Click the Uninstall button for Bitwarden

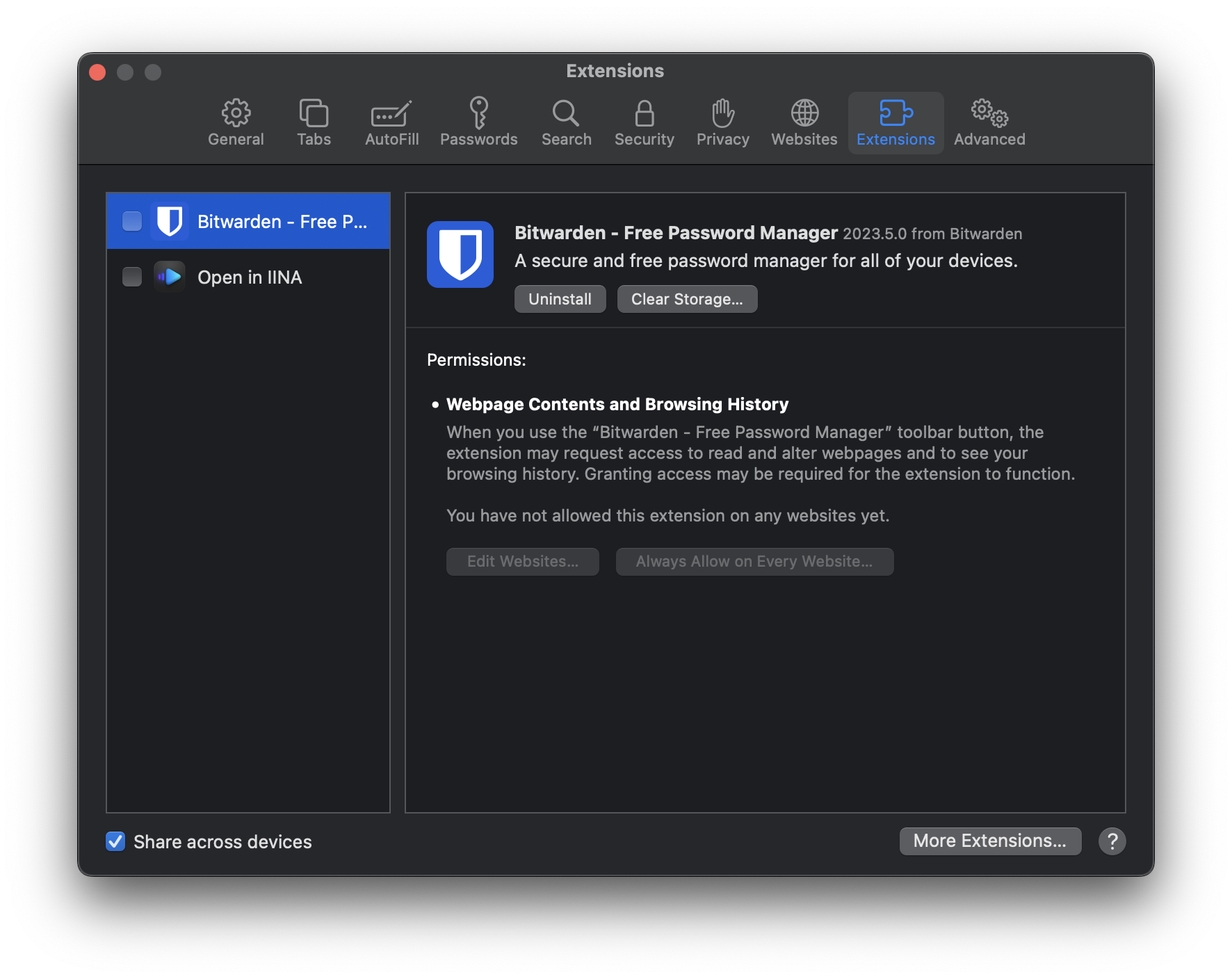[560, 299]
